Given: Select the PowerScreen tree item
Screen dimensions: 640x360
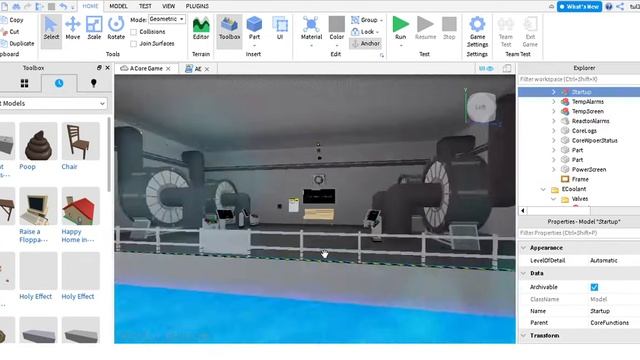Looking at the screenshot, I should click(589, 169).
